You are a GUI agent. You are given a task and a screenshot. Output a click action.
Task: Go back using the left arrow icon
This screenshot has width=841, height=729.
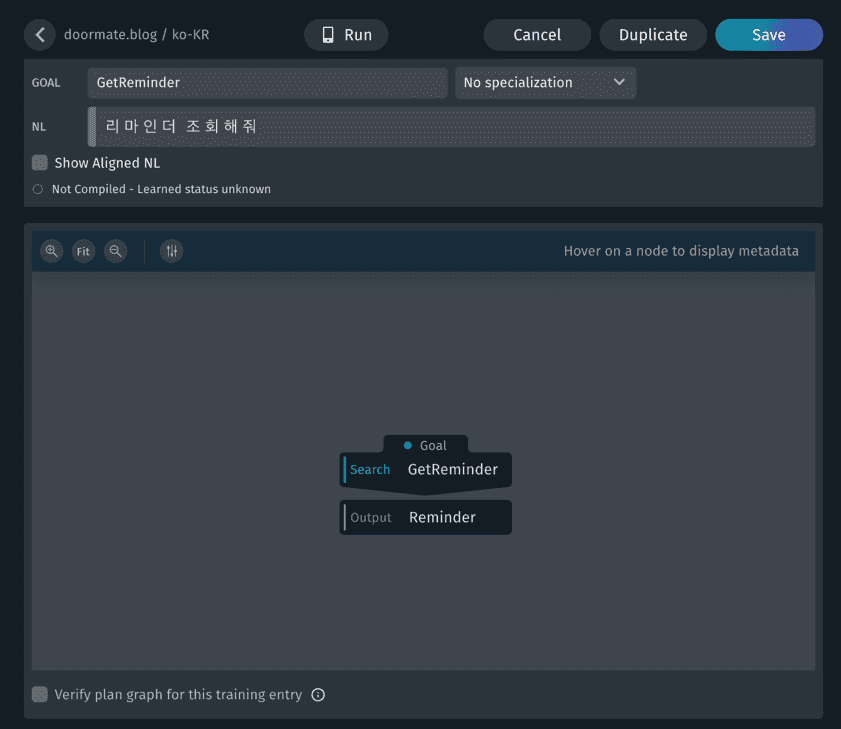[39, 35]
